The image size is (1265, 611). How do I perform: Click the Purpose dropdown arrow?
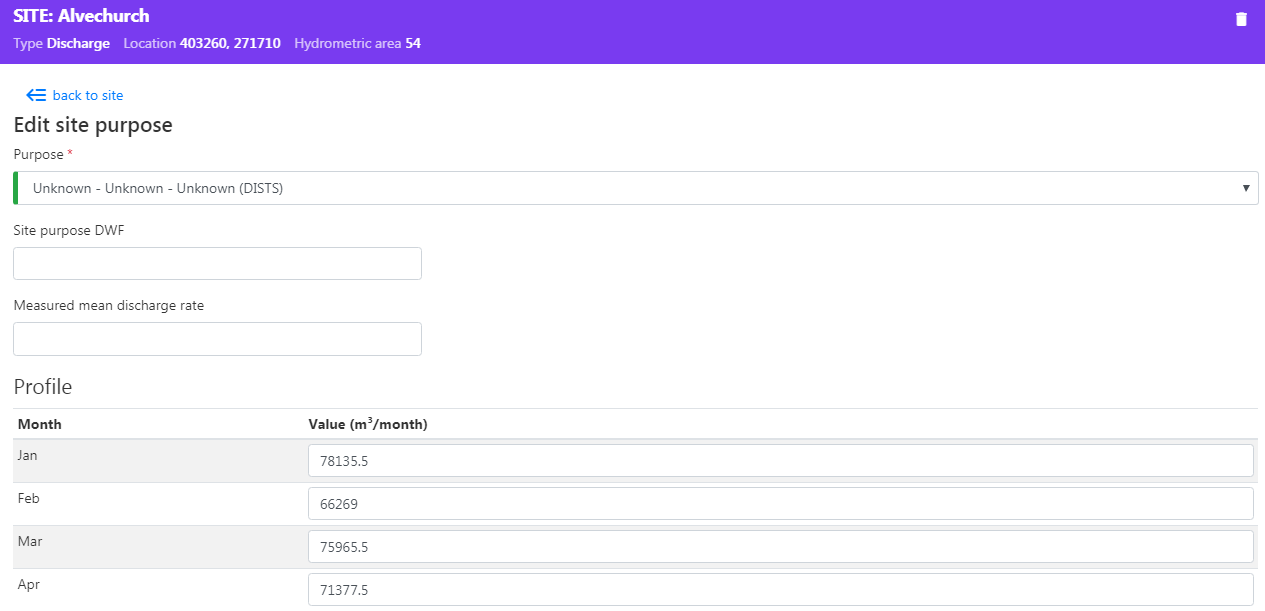1245,188
